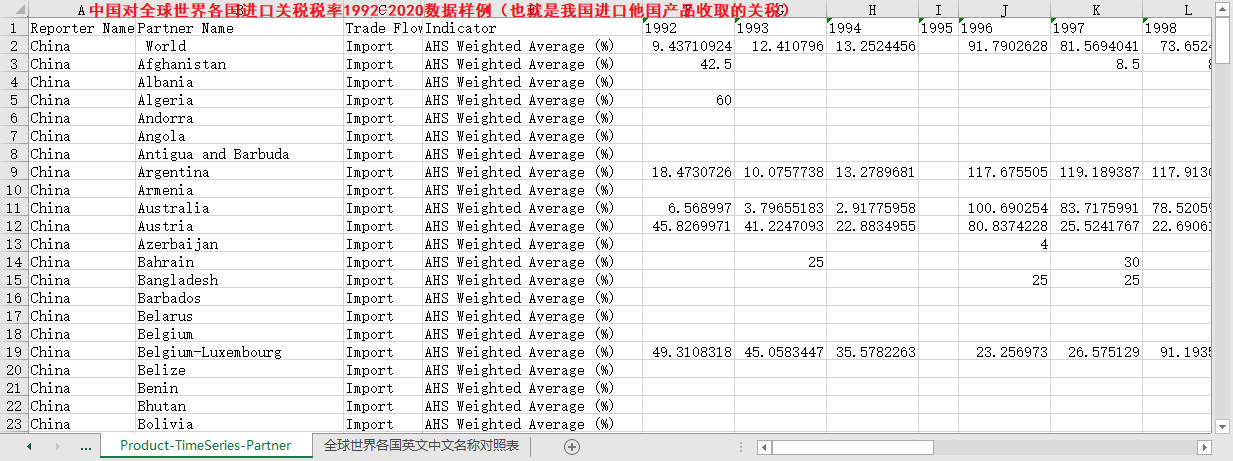Select row 1 header
Screen dimensions: 1233x461
(14, 28)
